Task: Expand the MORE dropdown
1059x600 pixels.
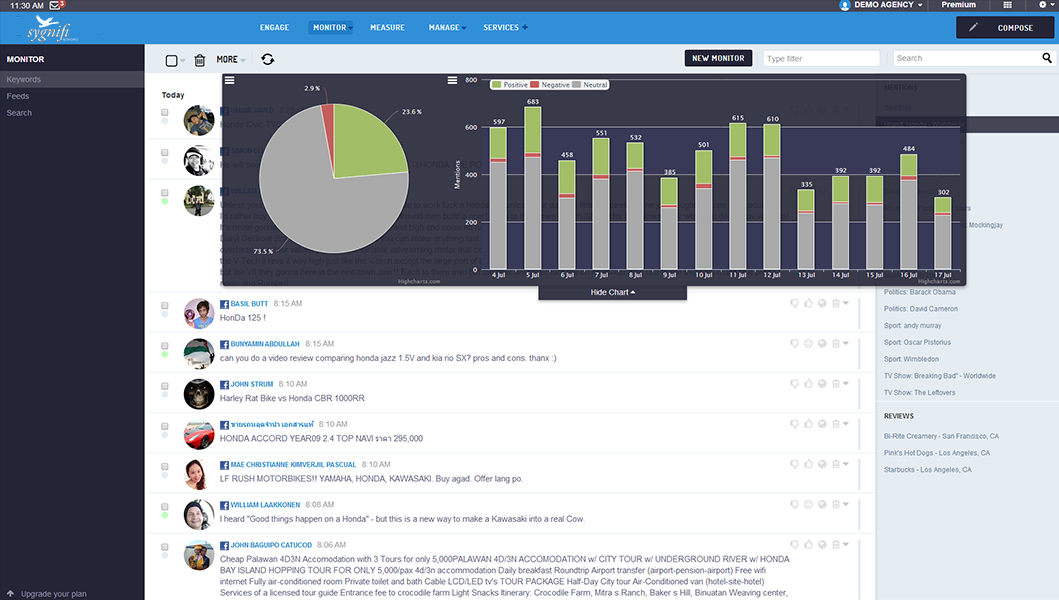Action: coord(230,60)
